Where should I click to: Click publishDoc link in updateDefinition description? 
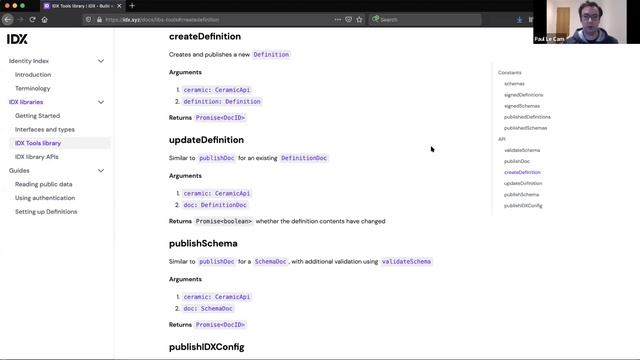click(x=217, y=158)
